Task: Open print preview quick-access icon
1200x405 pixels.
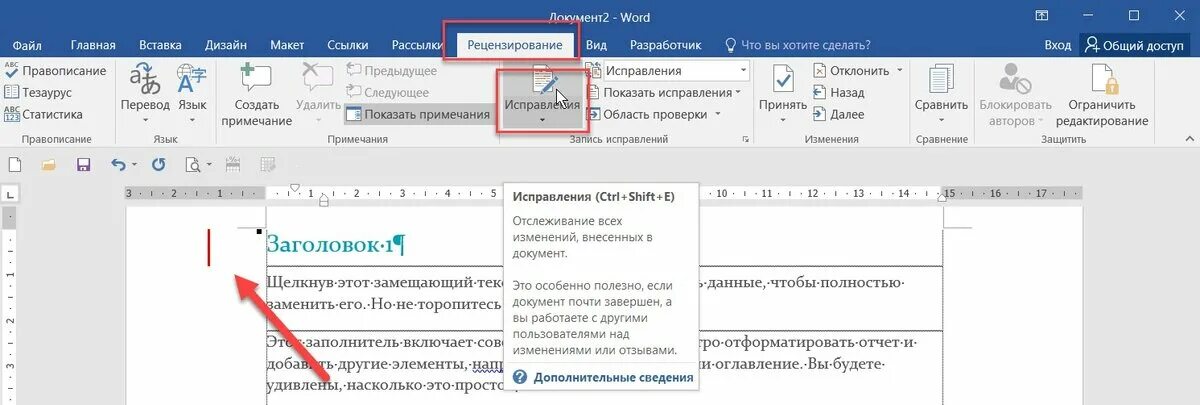Action: point(192,164)
